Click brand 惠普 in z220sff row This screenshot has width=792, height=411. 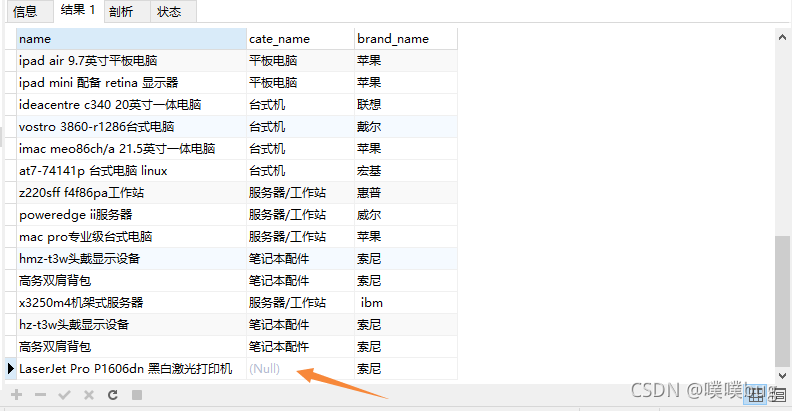tap(406, 192)
